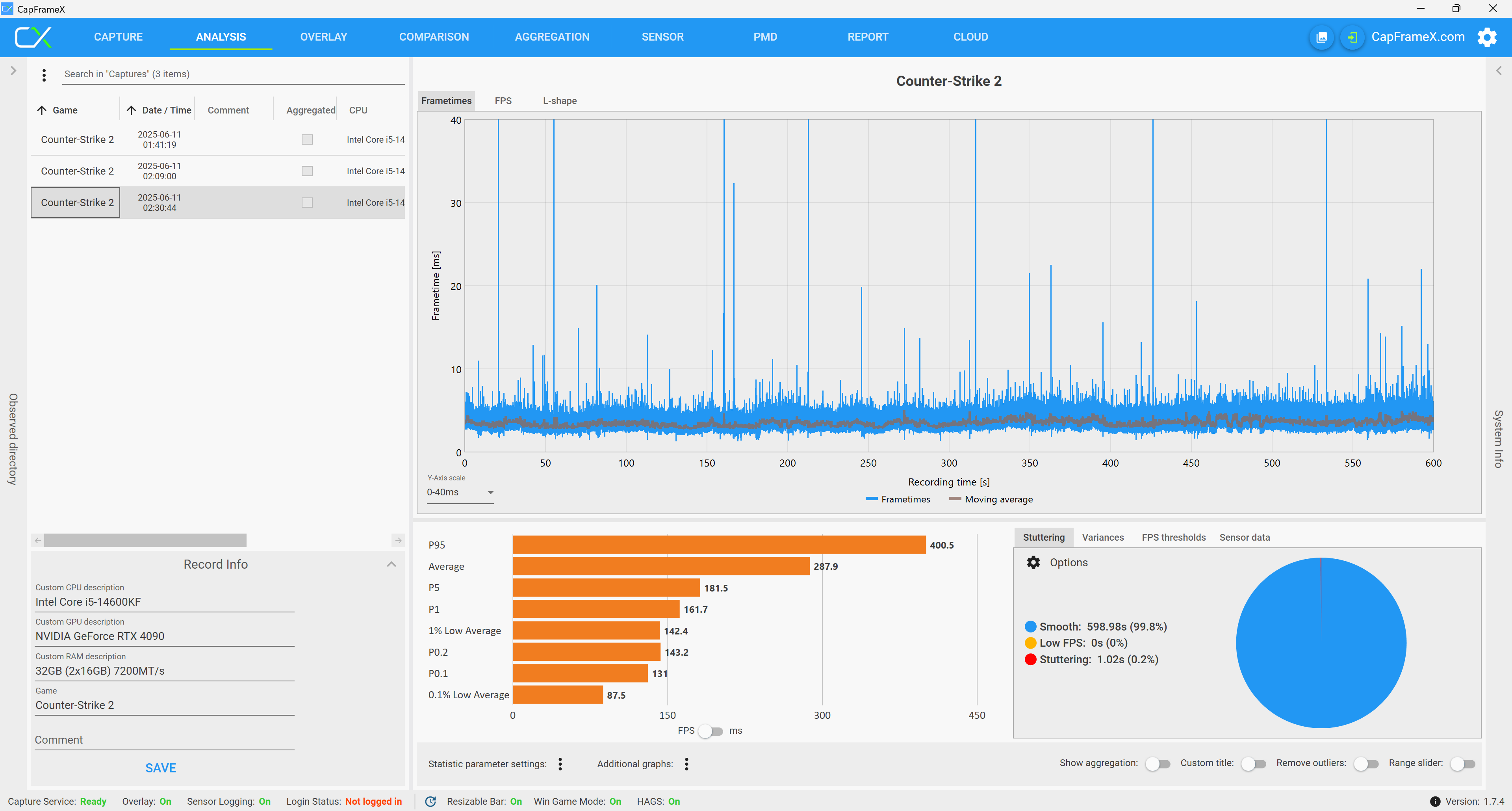
Task: Check Aggregated box for 01:41:19 capture
Action: click(x=307, y=139)
